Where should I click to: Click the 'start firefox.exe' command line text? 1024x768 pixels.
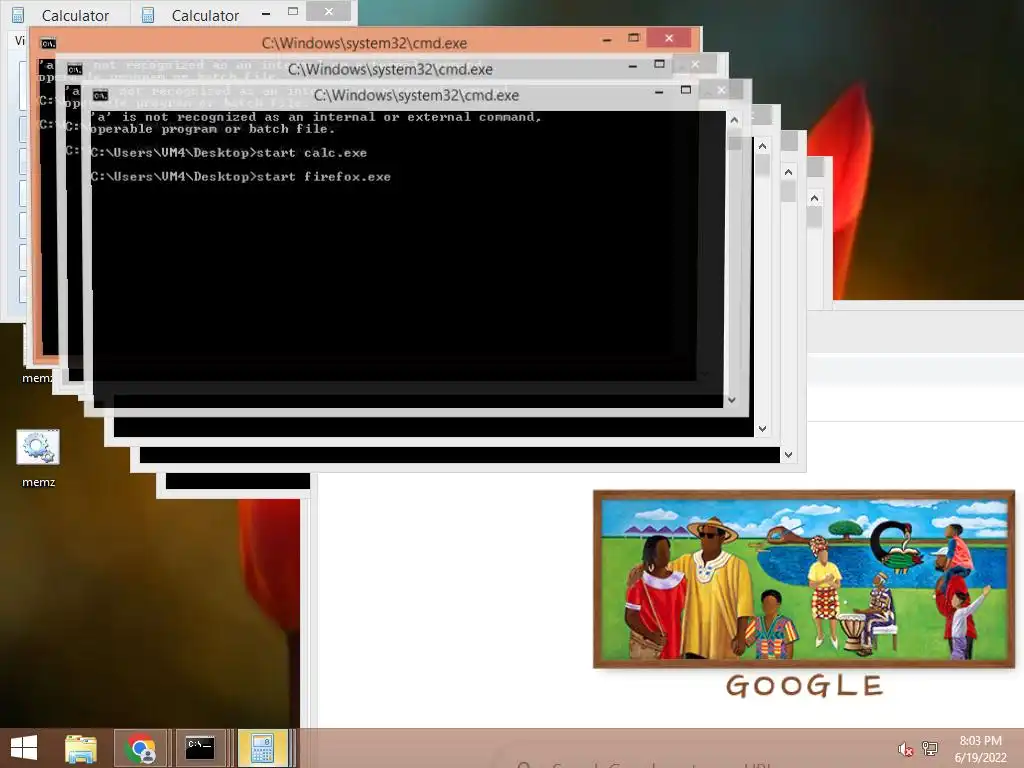click(x=324, y=177)
